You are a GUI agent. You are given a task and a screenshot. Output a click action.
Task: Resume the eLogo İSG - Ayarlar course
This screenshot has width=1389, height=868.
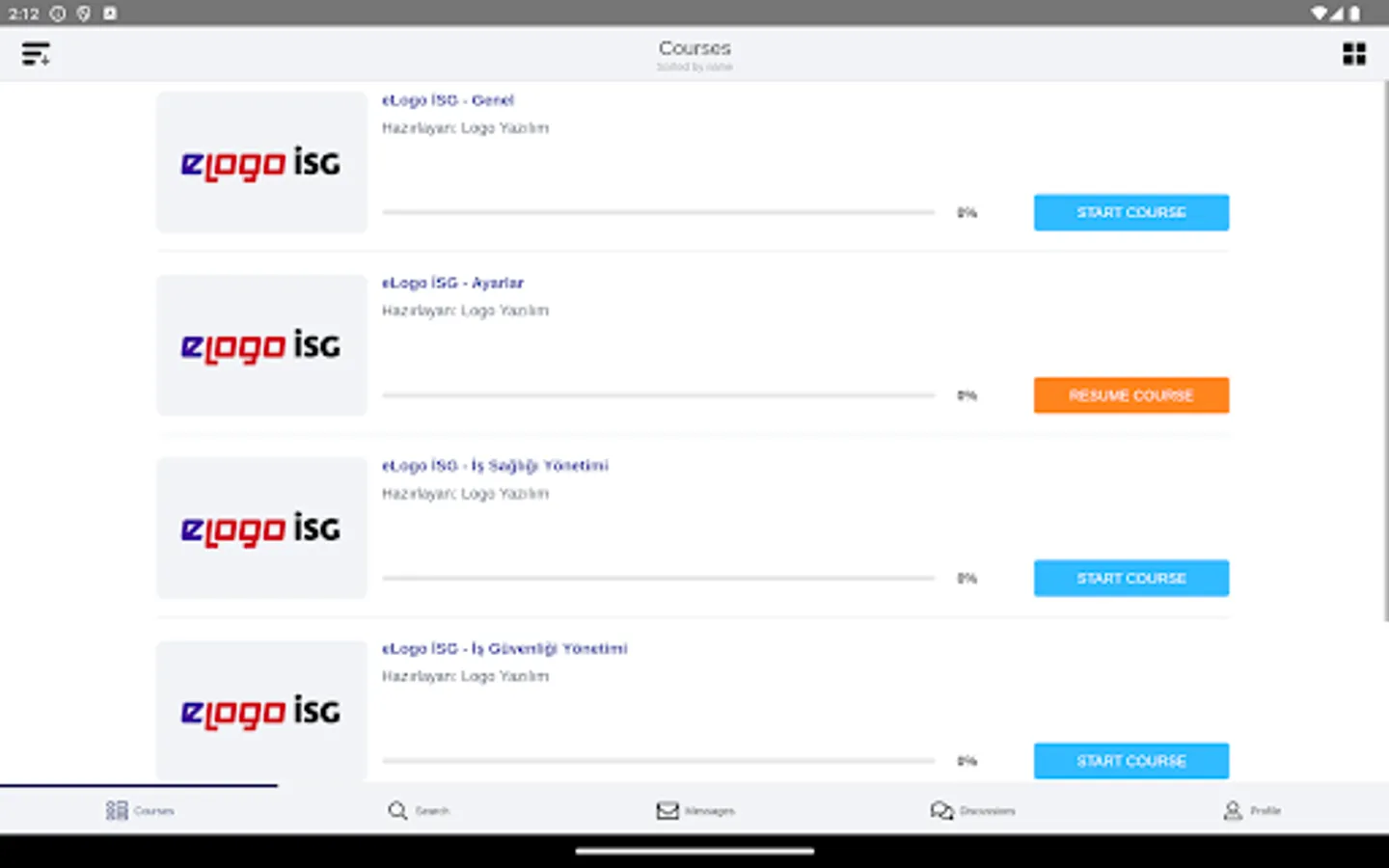click(1131, 395)
